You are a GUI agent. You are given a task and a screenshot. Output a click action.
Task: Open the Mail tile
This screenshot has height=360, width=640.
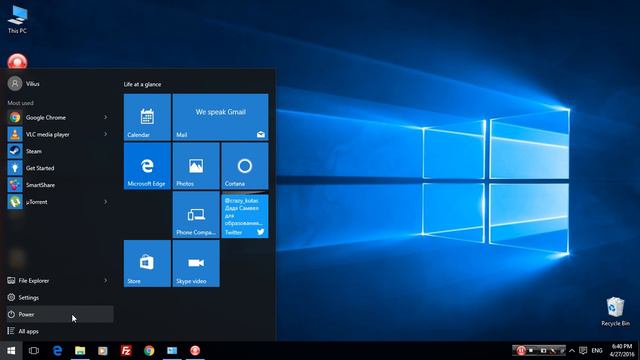[x=220, y=117]
